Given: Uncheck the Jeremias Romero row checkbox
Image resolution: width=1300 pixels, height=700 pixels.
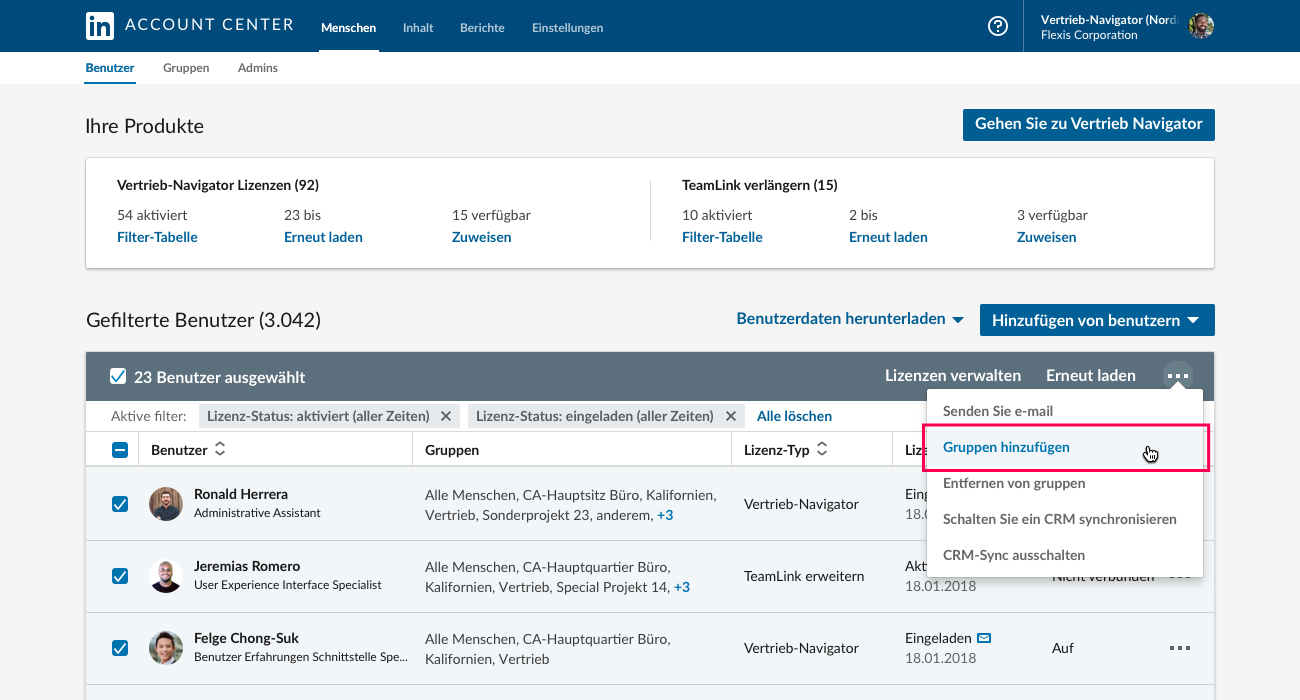Looking at the screenshot, I should click(120, 576).
